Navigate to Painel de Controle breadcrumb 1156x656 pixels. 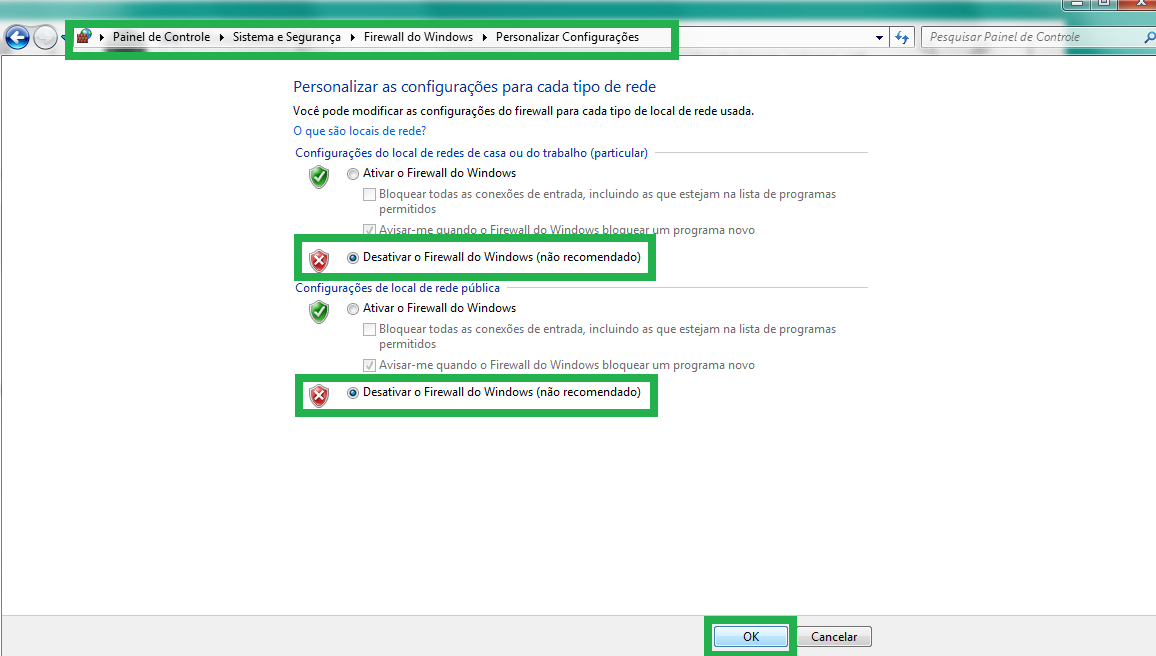(161, 37)
